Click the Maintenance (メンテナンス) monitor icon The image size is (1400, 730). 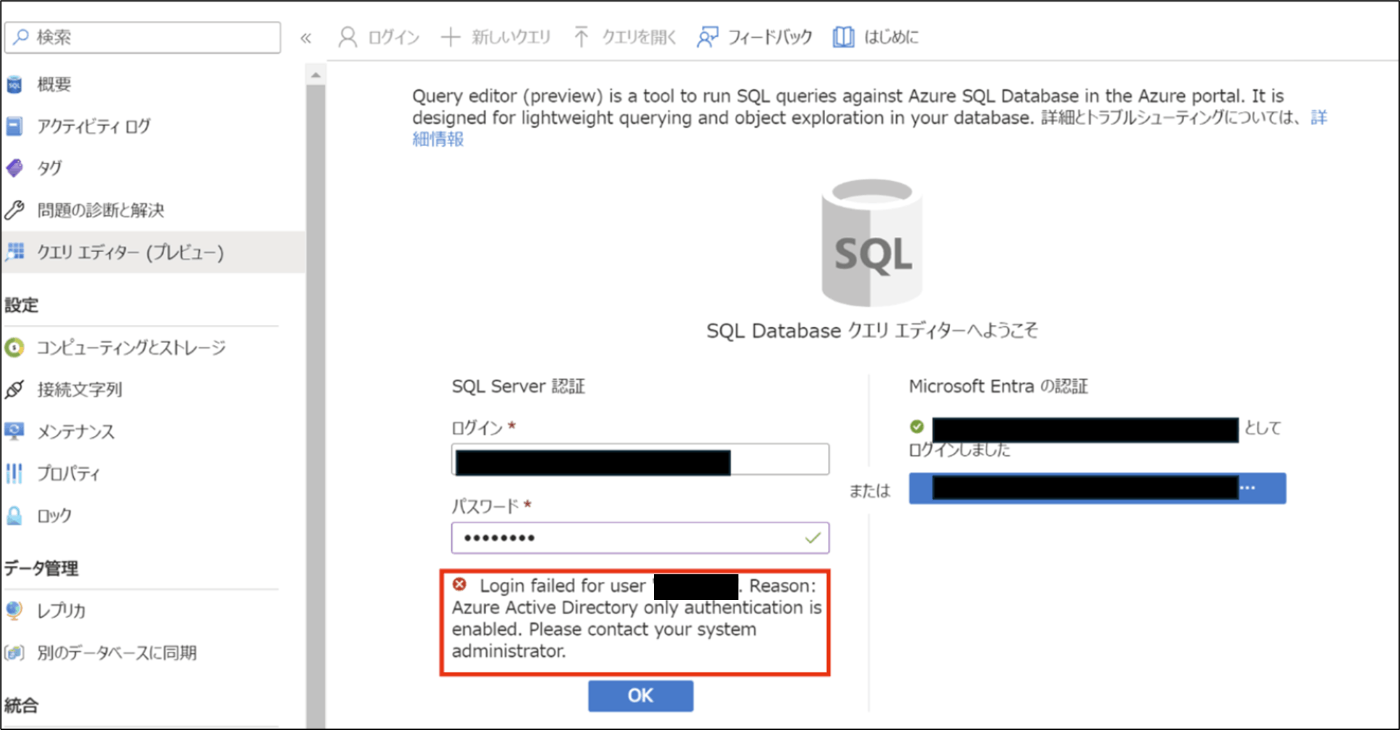coord(14,432)
